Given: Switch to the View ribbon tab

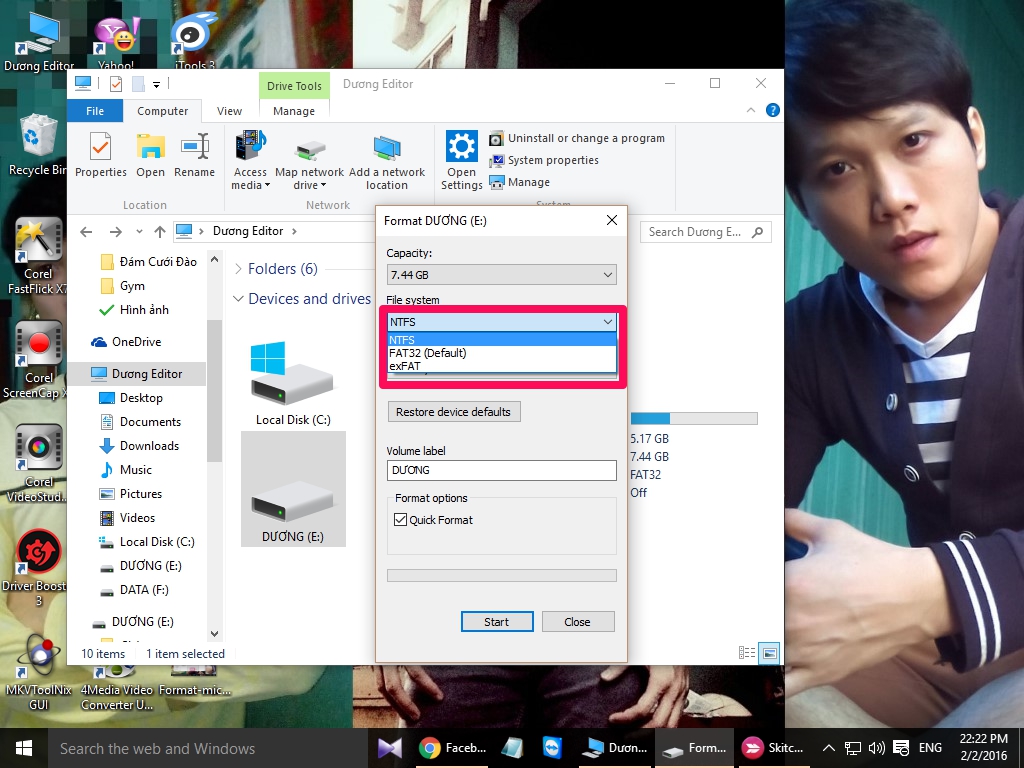Looking at the screenshot, I should (229, 110).
